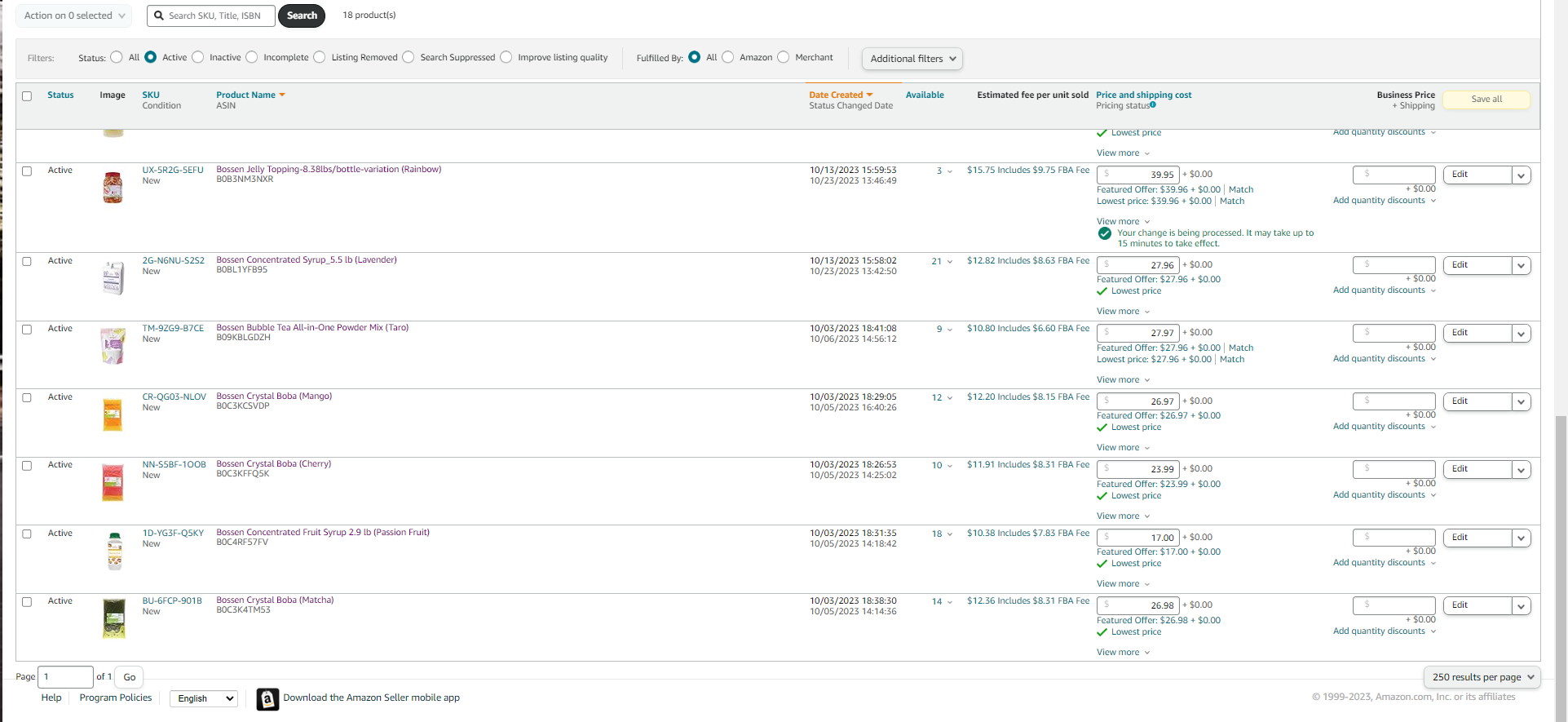Check the TM-9ZG9-B7CE row checkbox

27,330
